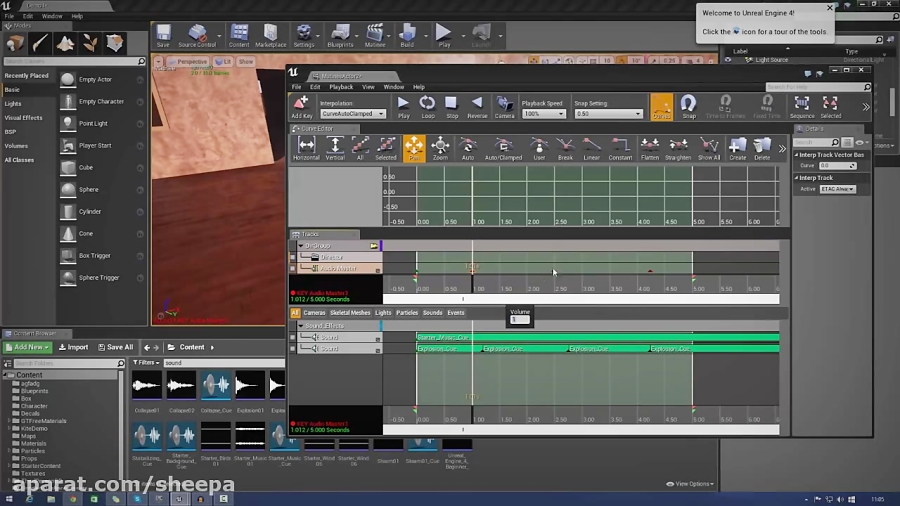The height and width of the screenshot is (506, 900).
Task: Open Active ETAC dropdown in Details
Action: pos(837,189)
